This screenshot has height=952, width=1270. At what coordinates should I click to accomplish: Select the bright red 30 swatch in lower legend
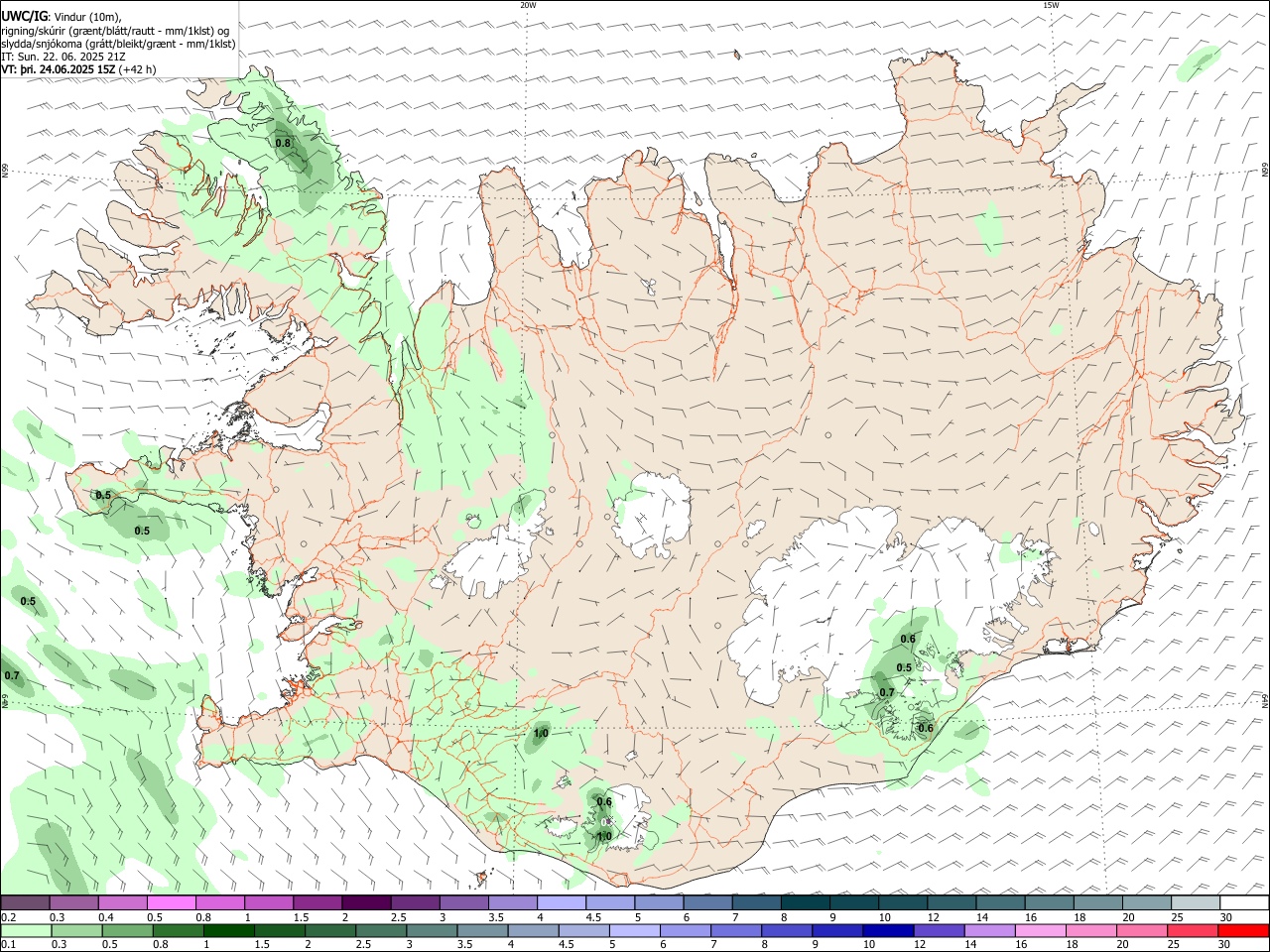[x=1244, y=931]
